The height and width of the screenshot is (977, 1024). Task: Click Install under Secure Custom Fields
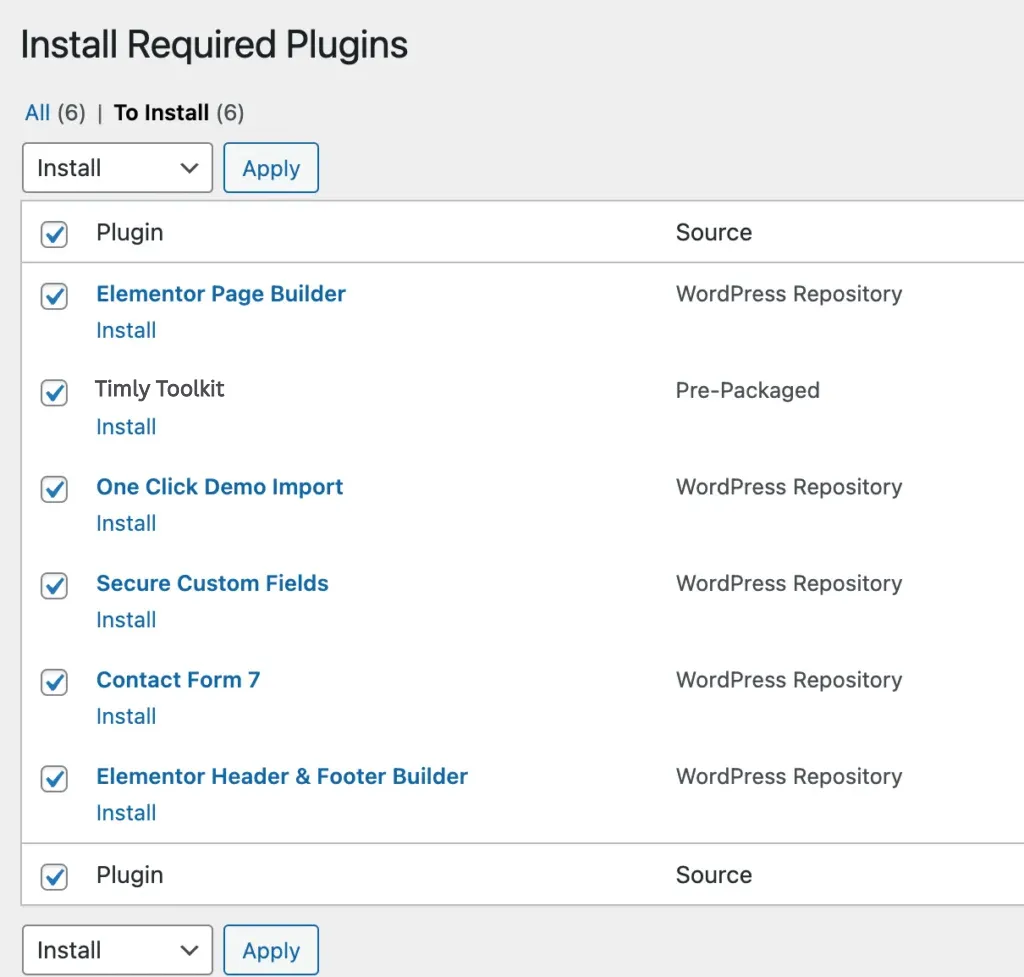point(126,620)
